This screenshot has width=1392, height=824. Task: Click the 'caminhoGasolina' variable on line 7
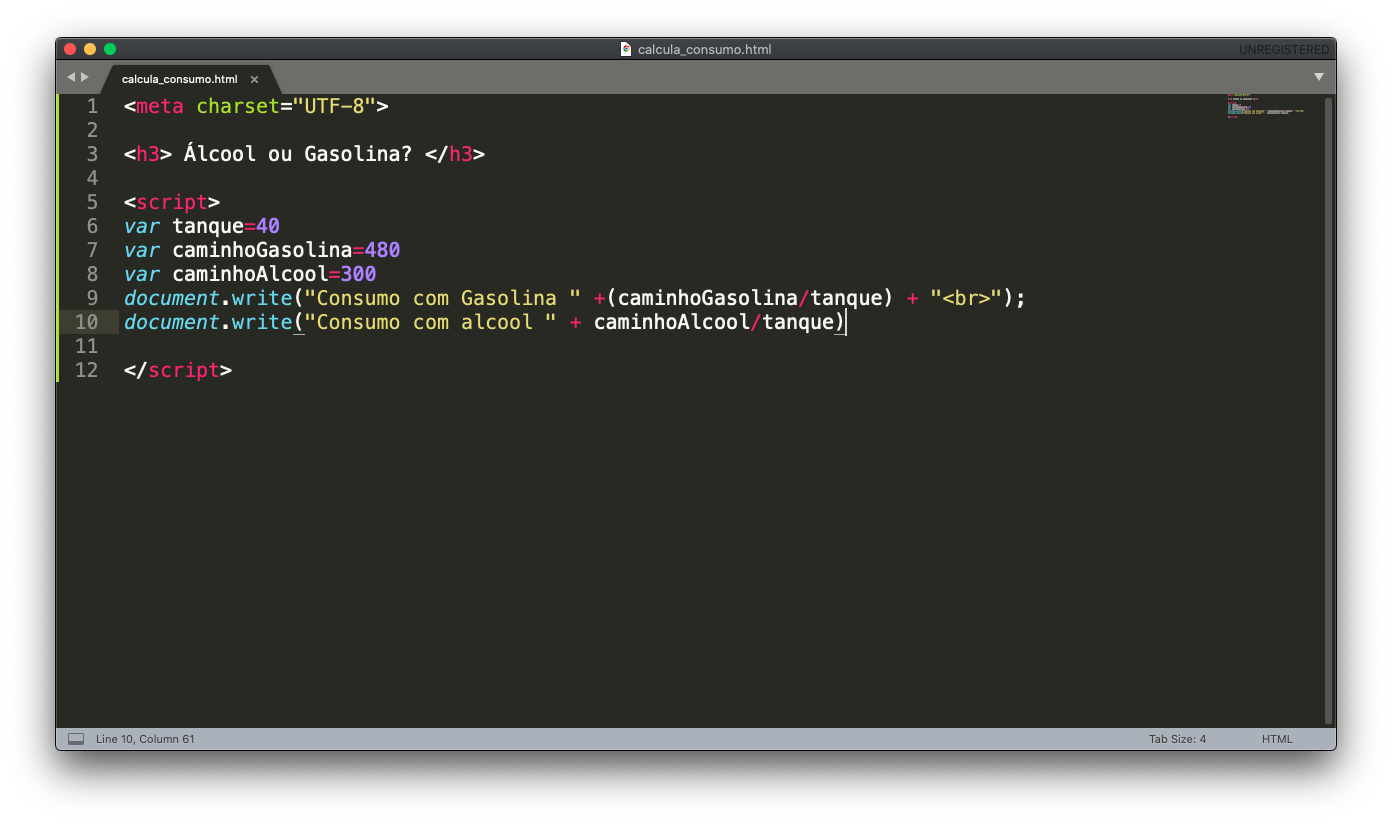tap(262, 250)
